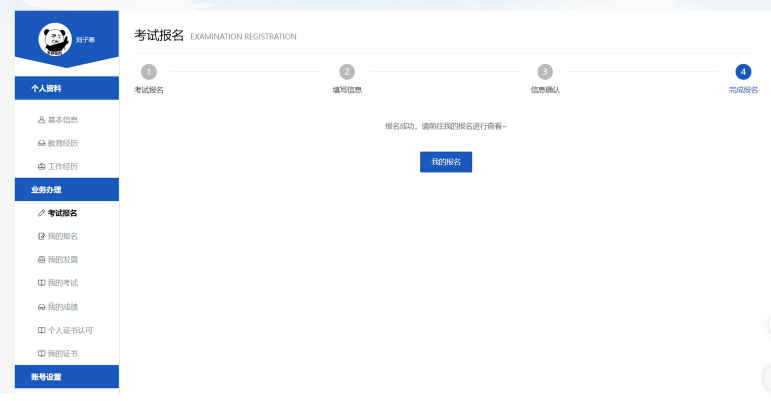Viewport: 771px width, 401px height.
Task: Click the 信息确认 step label
Action: coord(545,90)
